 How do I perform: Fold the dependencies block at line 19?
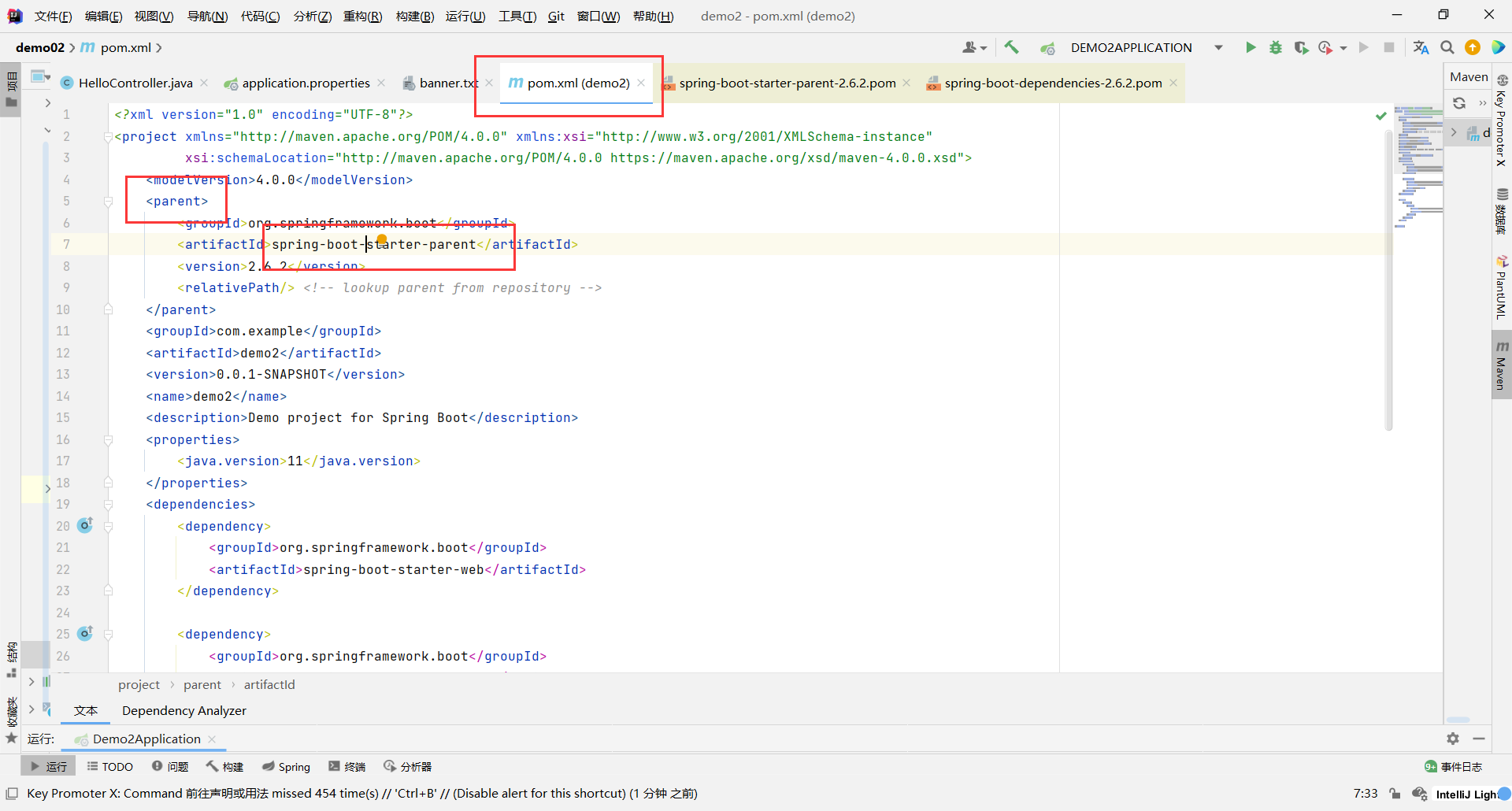pos(108,504)
